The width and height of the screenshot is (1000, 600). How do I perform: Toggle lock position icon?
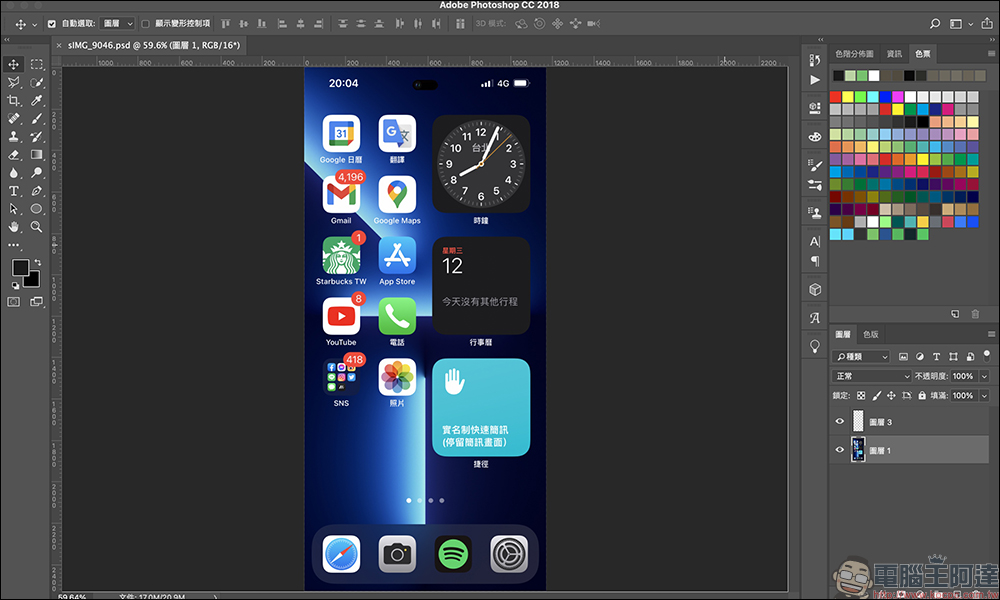(891, 395)
